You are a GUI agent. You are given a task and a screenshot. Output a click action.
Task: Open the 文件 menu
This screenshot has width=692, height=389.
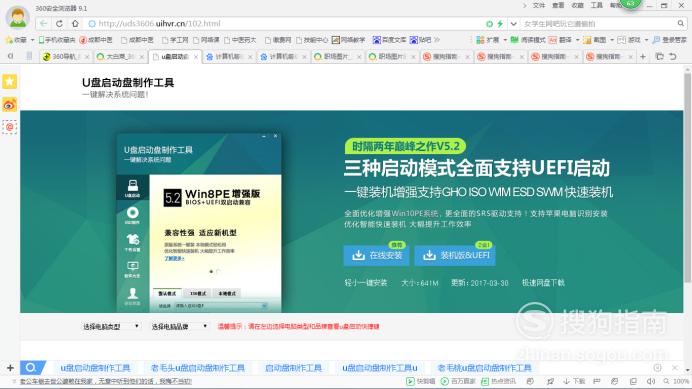tap(539, 5)
